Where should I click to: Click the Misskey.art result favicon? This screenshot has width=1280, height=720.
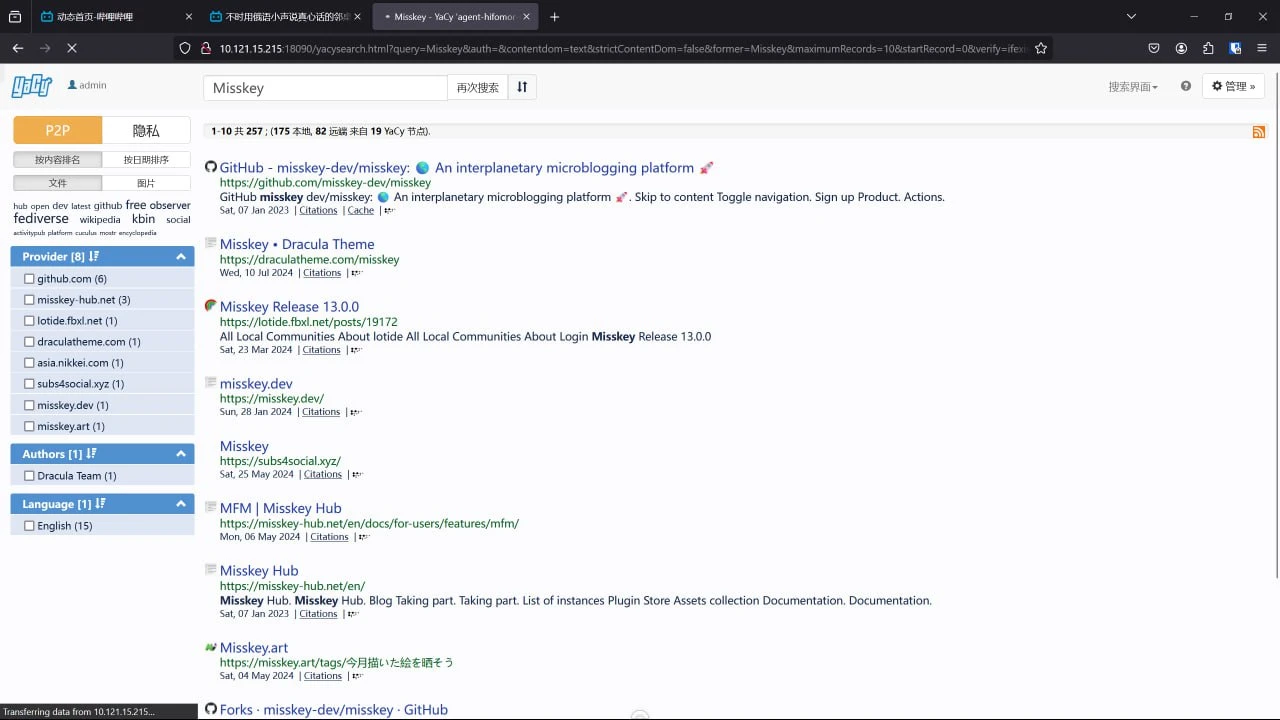coord(211,647)
